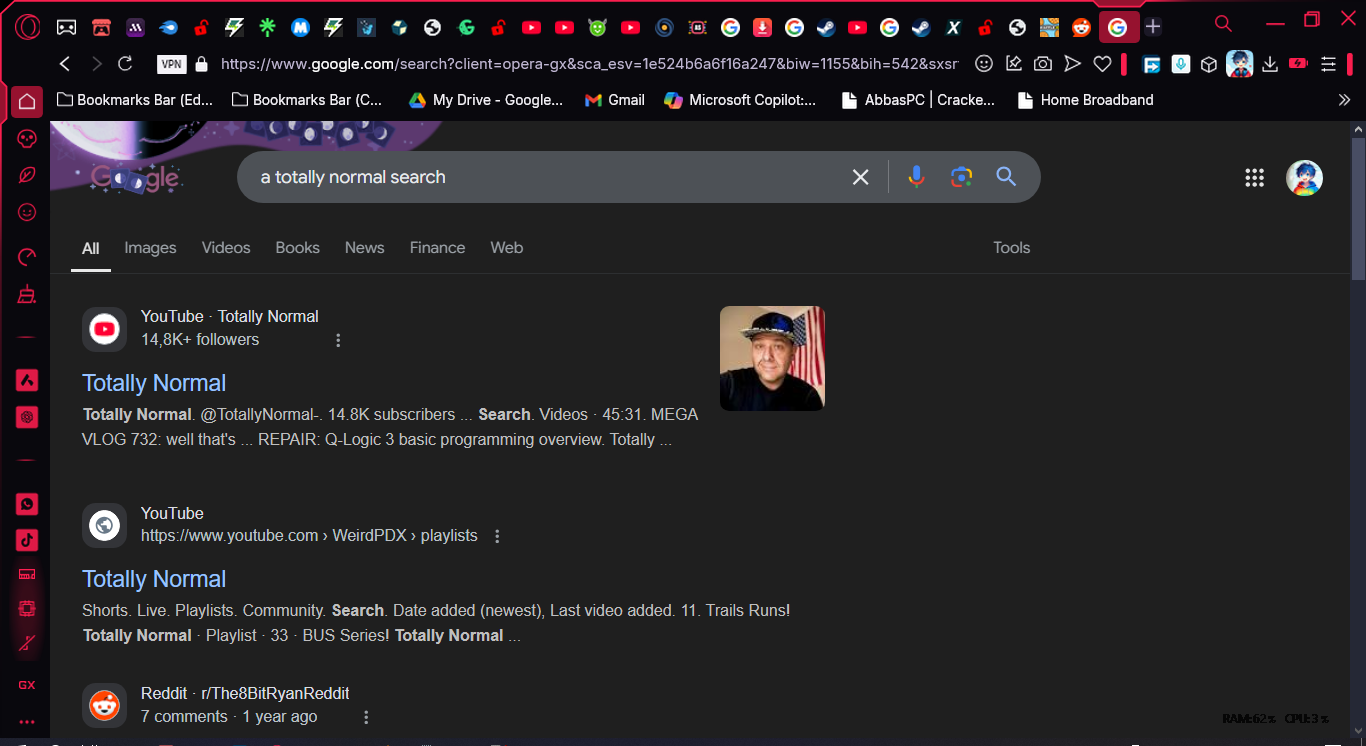This screenshot has height=746, width=1366.
Task: Switch to the News tab
Action: pyautogui.click(x=365, y=248)
